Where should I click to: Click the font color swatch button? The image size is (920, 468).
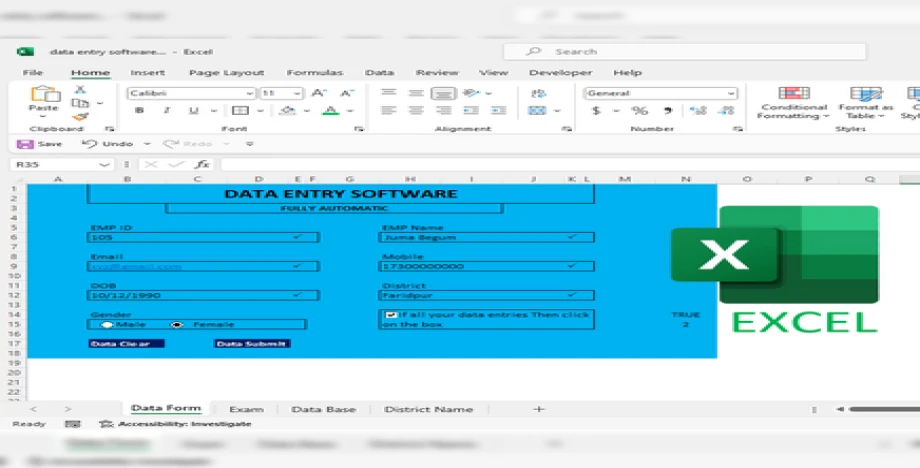tap(329, 111)
